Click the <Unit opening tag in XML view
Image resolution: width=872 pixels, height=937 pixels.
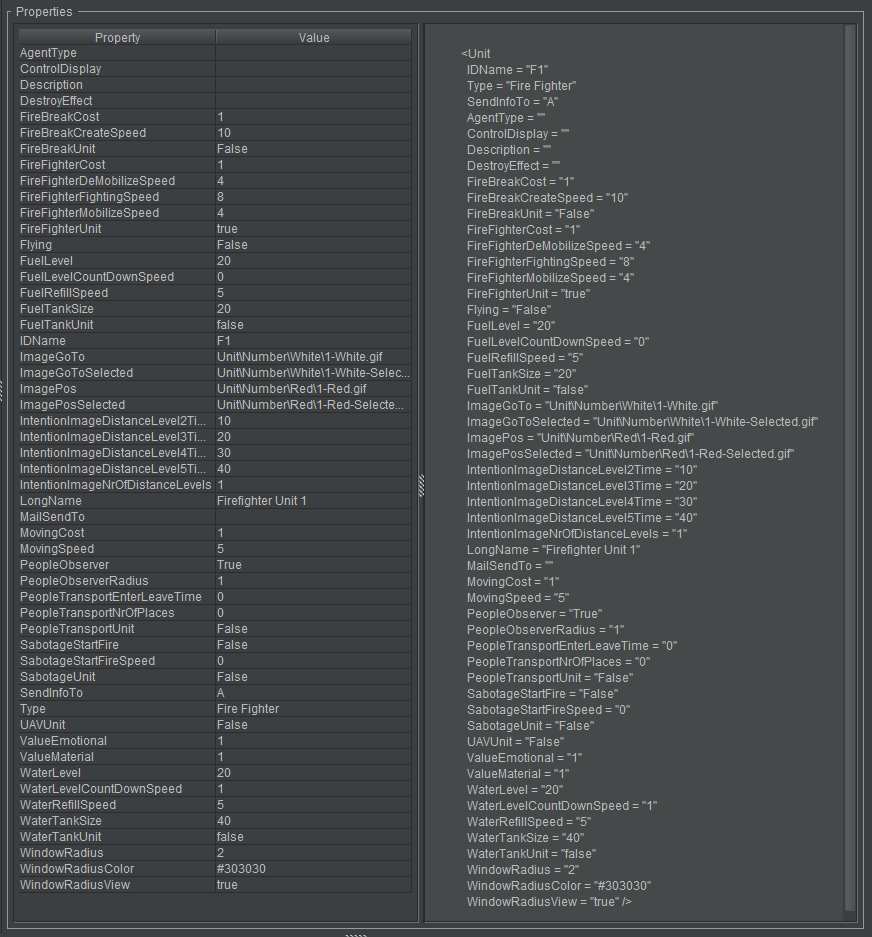point(476,54)
